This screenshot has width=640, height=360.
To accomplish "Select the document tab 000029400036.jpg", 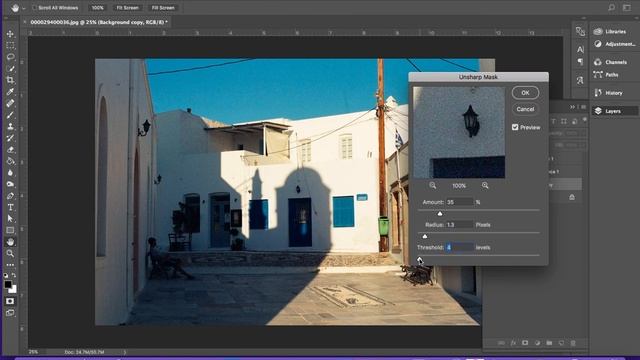I will [99, 22].
